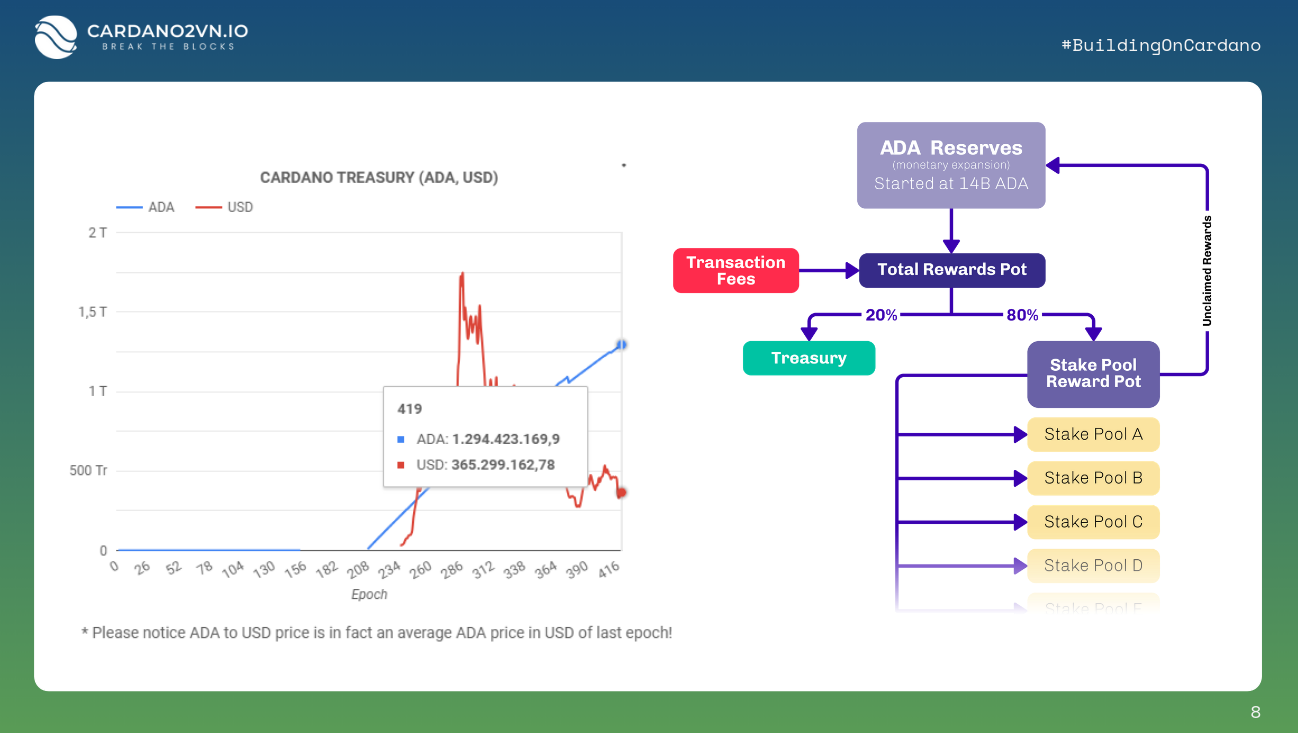
Task: Click the Stake Pool B item
Action: point(1093,478)
